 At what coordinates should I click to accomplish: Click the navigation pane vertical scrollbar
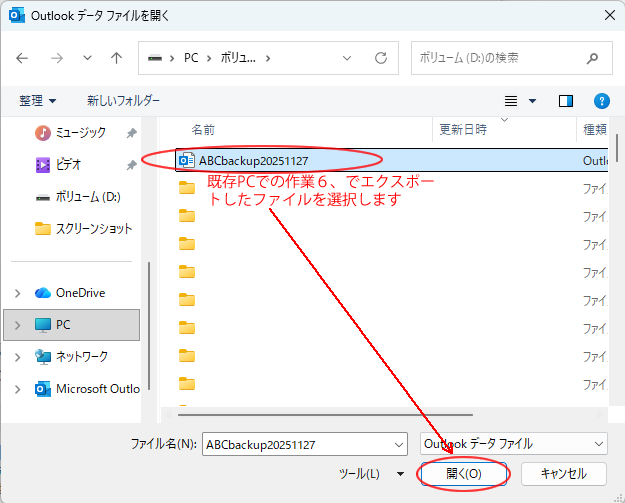[x=149, y=326]
